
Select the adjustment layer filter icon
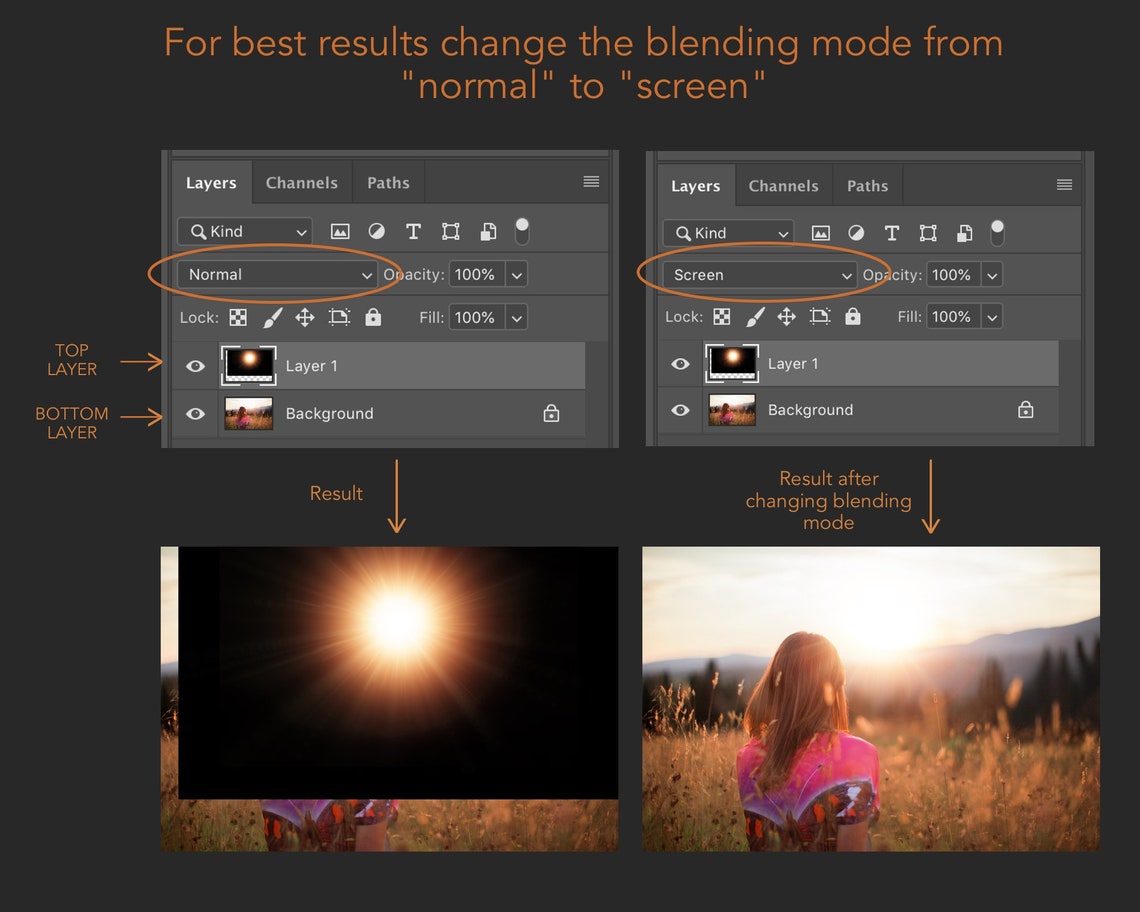[377, 231]
